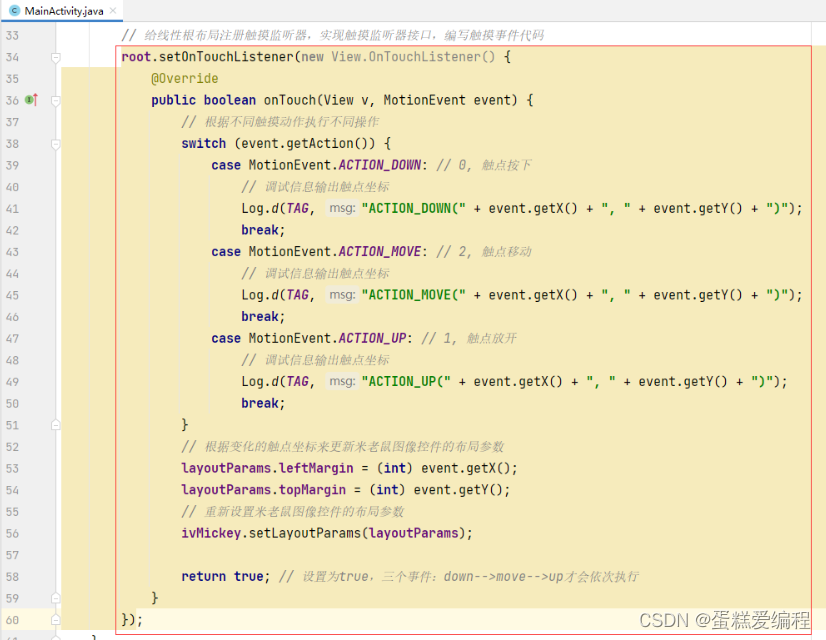
Task: Click 'setLayoutParams(layoutParams)' on line 56
Action: tap(357, 533)
